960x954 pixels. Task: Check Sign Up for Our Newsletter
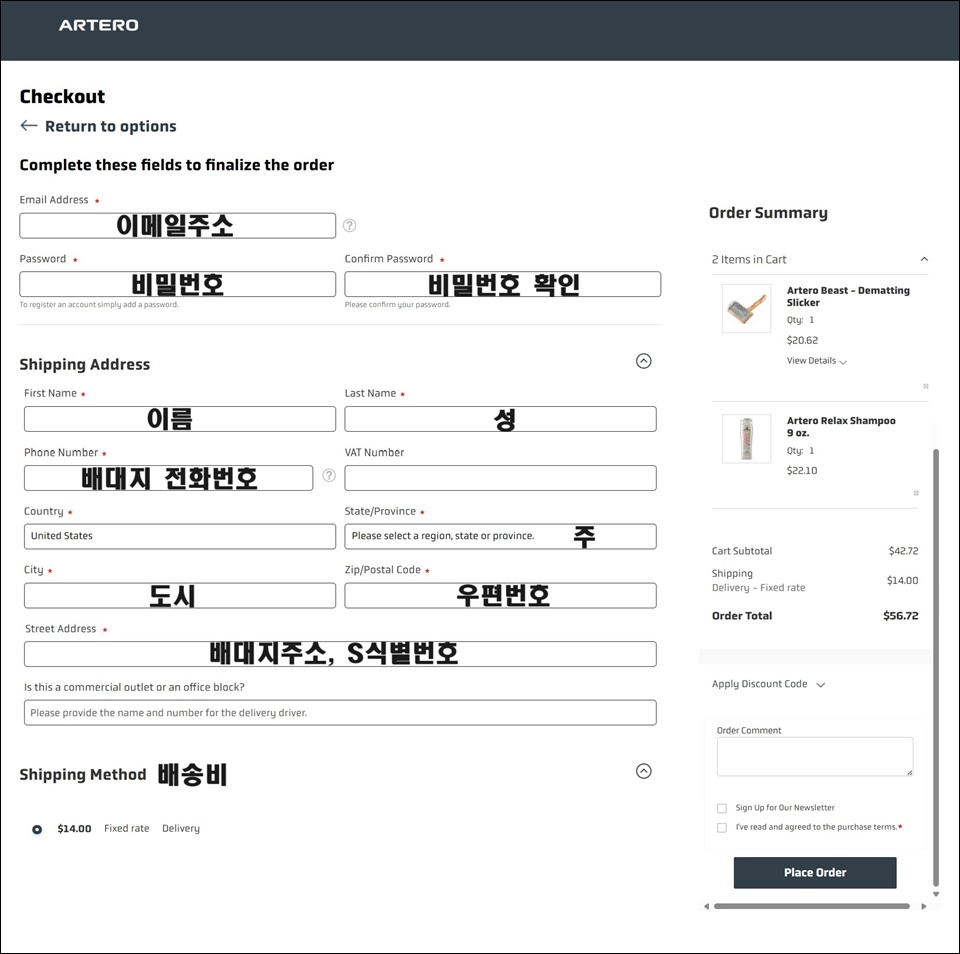(722, 808)
